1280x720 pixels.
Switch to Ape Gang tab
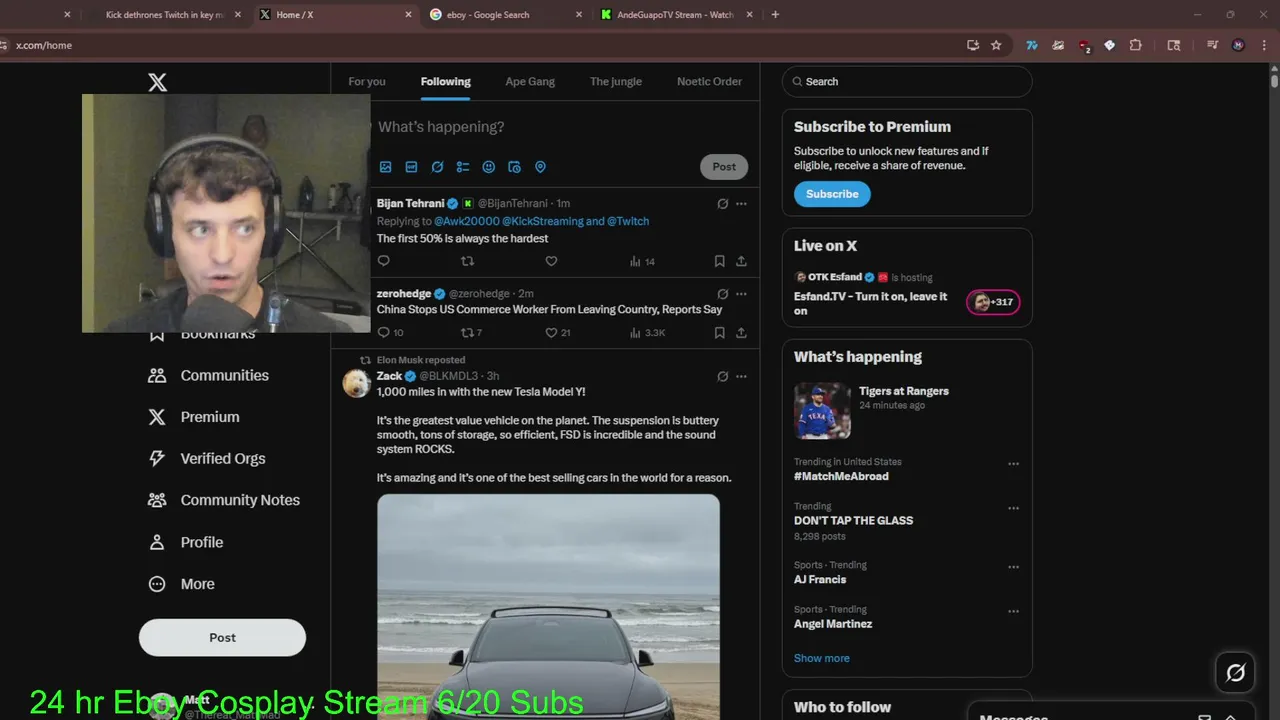(530, 82)
